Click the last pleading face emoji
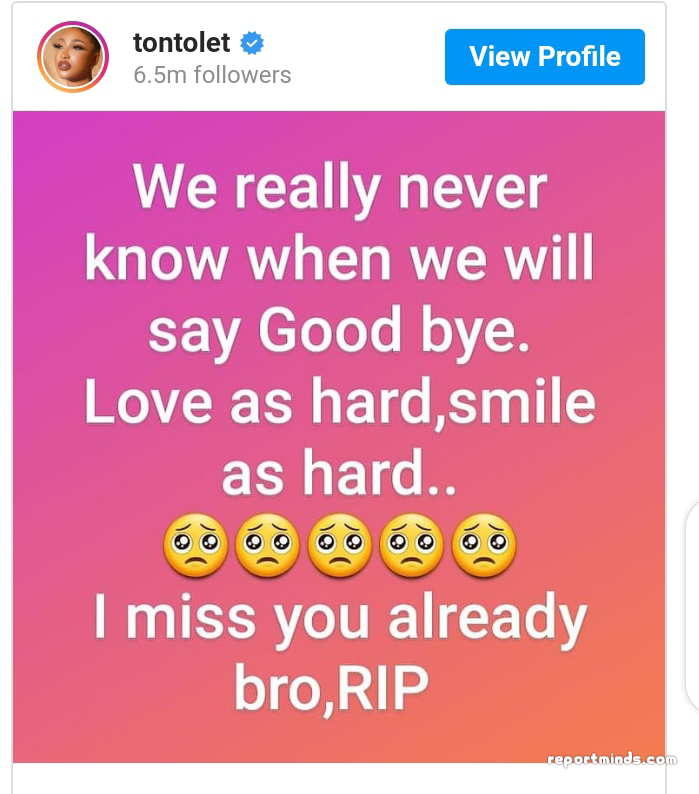 click(x=484, y=546)
